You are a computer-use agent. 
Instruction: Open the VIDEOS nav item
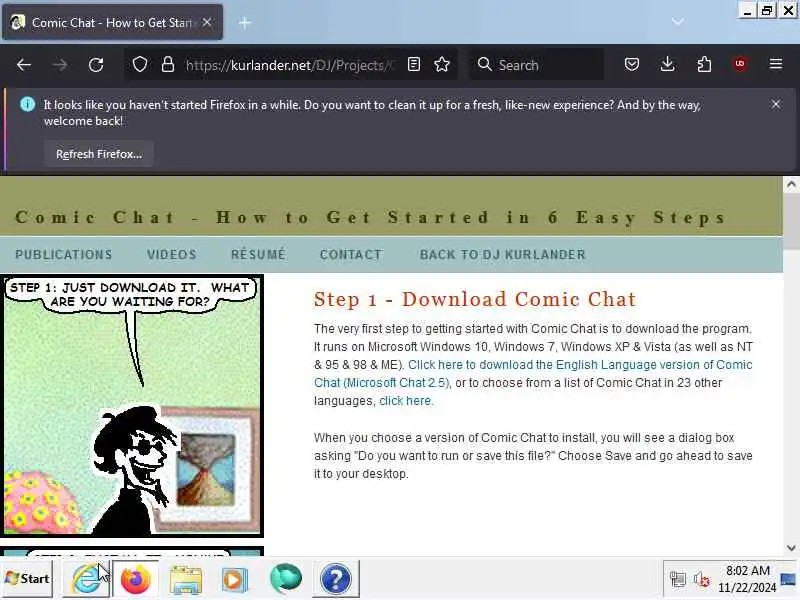pos(172,255)
